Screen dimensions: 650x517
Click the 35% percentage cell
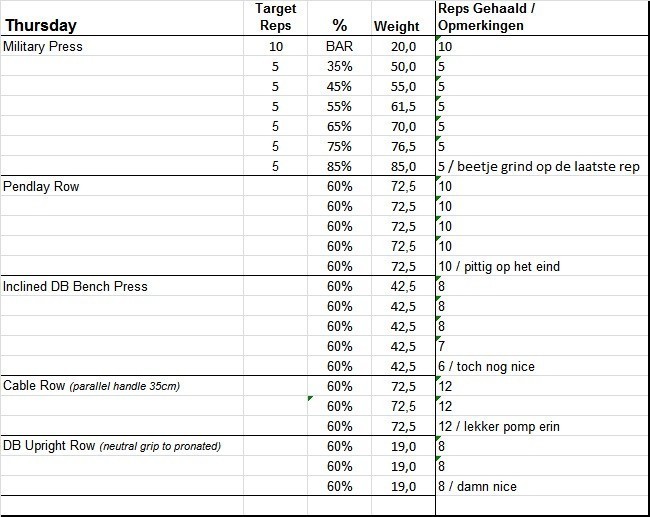point(339,66)
